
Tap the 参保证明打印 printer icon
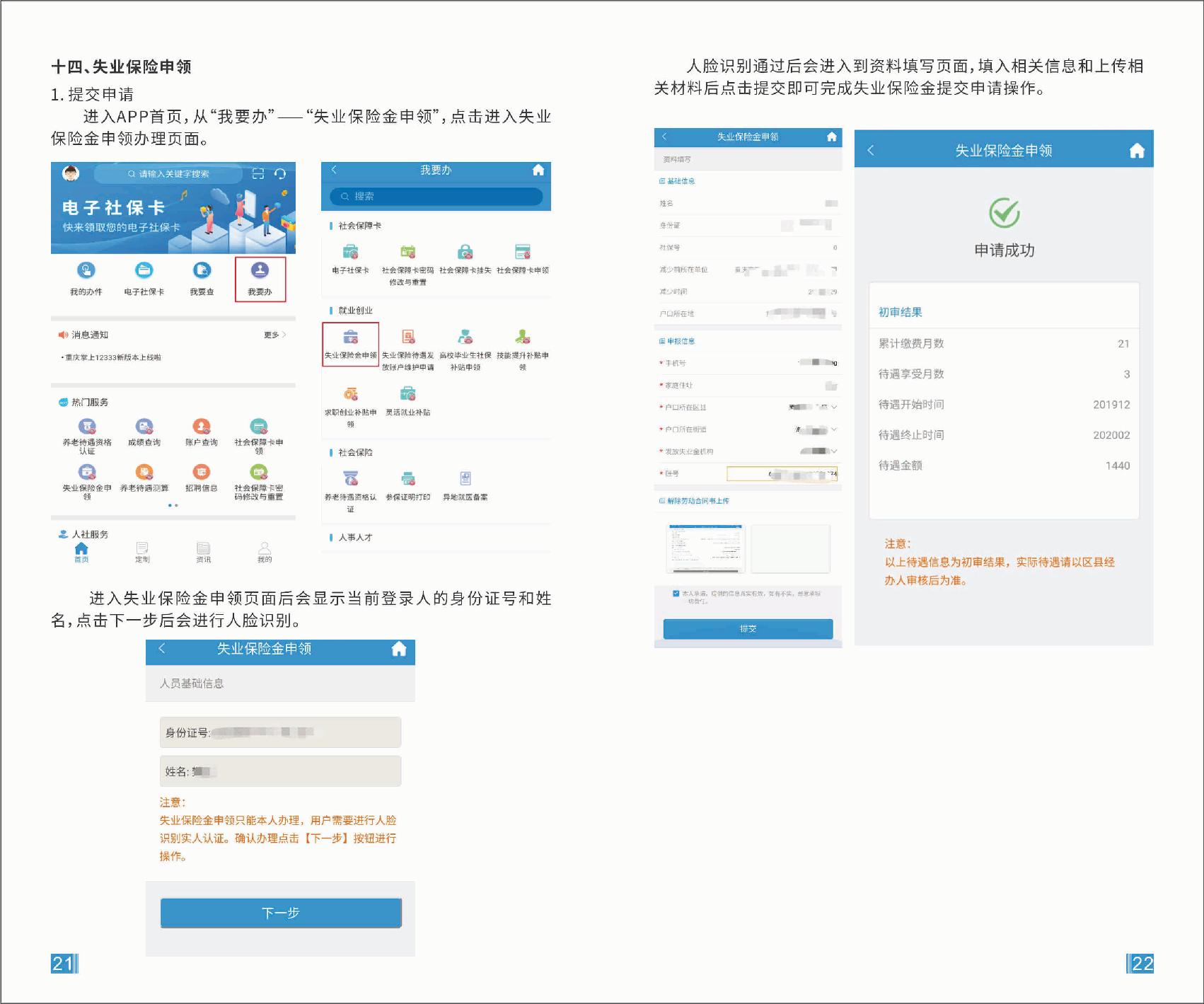pos(407,480)
